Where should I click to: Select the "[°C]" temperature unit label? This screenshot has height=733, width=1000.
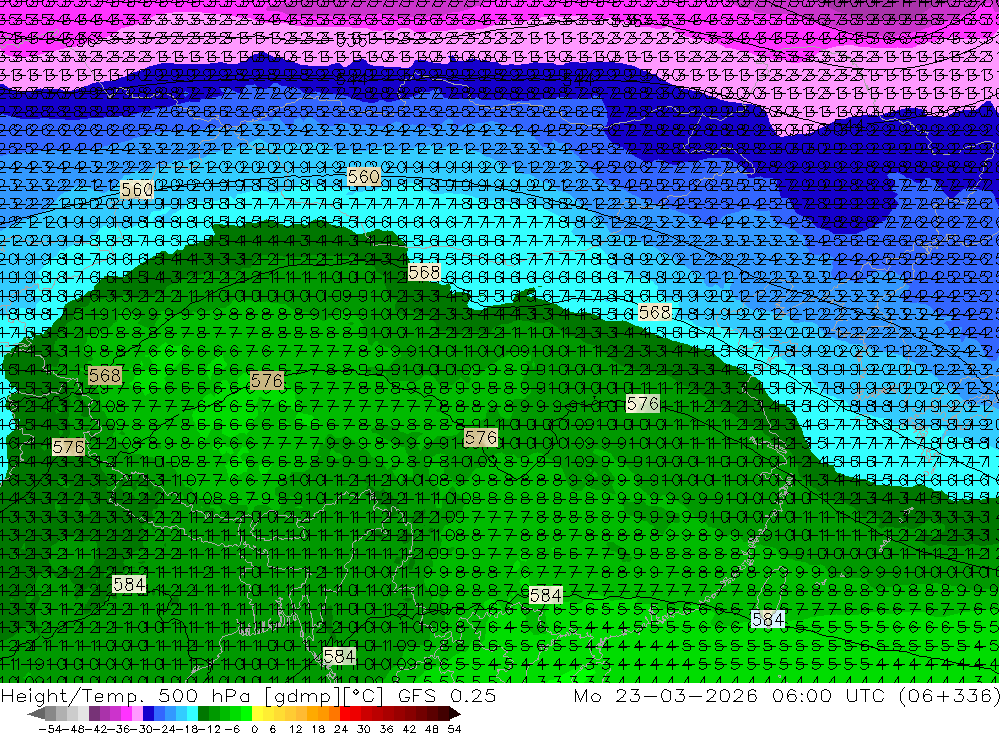tap(363, 696)
